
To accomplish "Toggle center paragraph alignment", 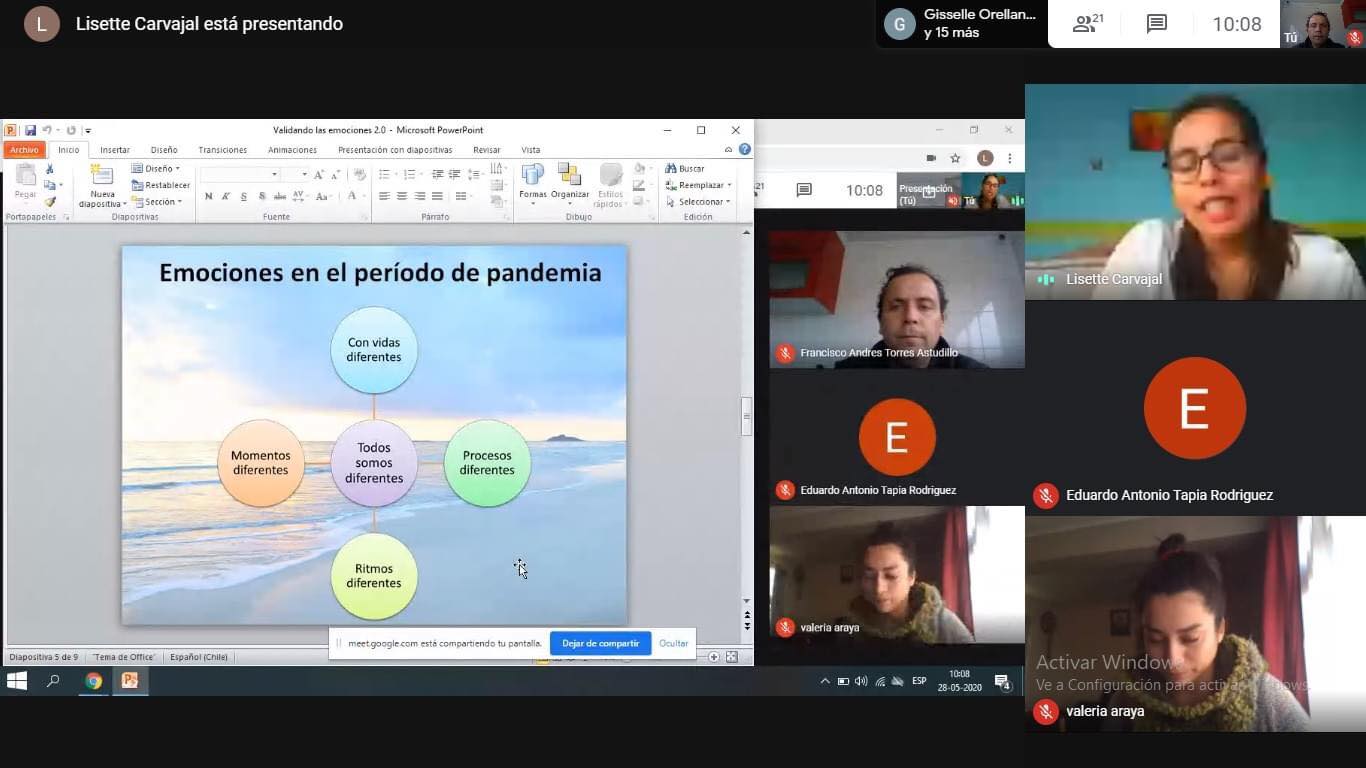I will point(402,196).
